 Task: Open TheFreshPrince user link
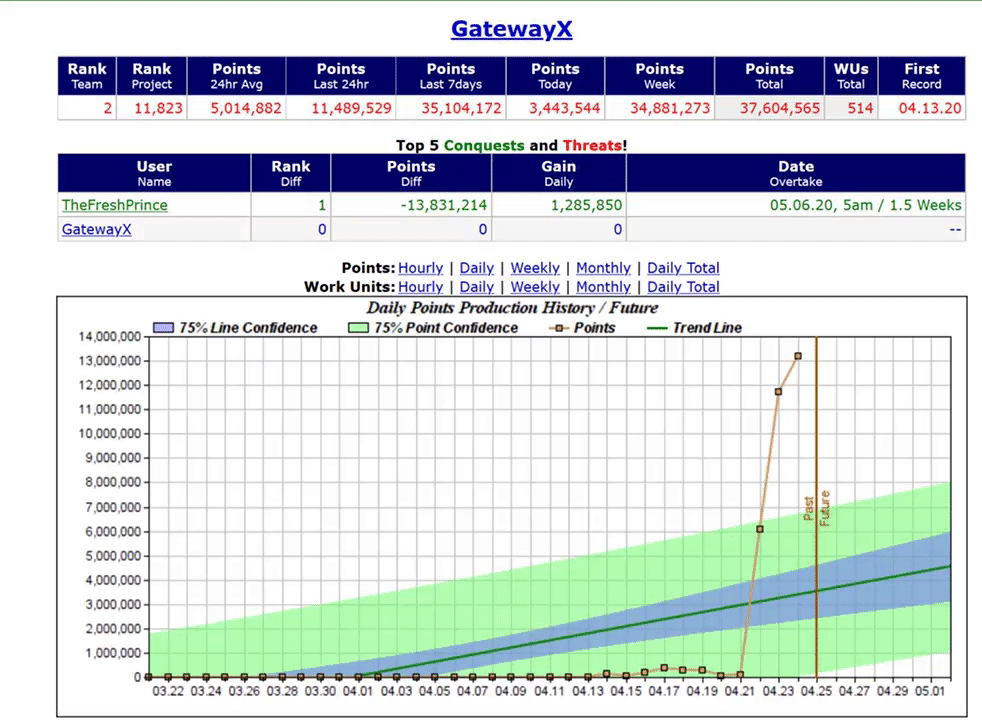(115, 205)
